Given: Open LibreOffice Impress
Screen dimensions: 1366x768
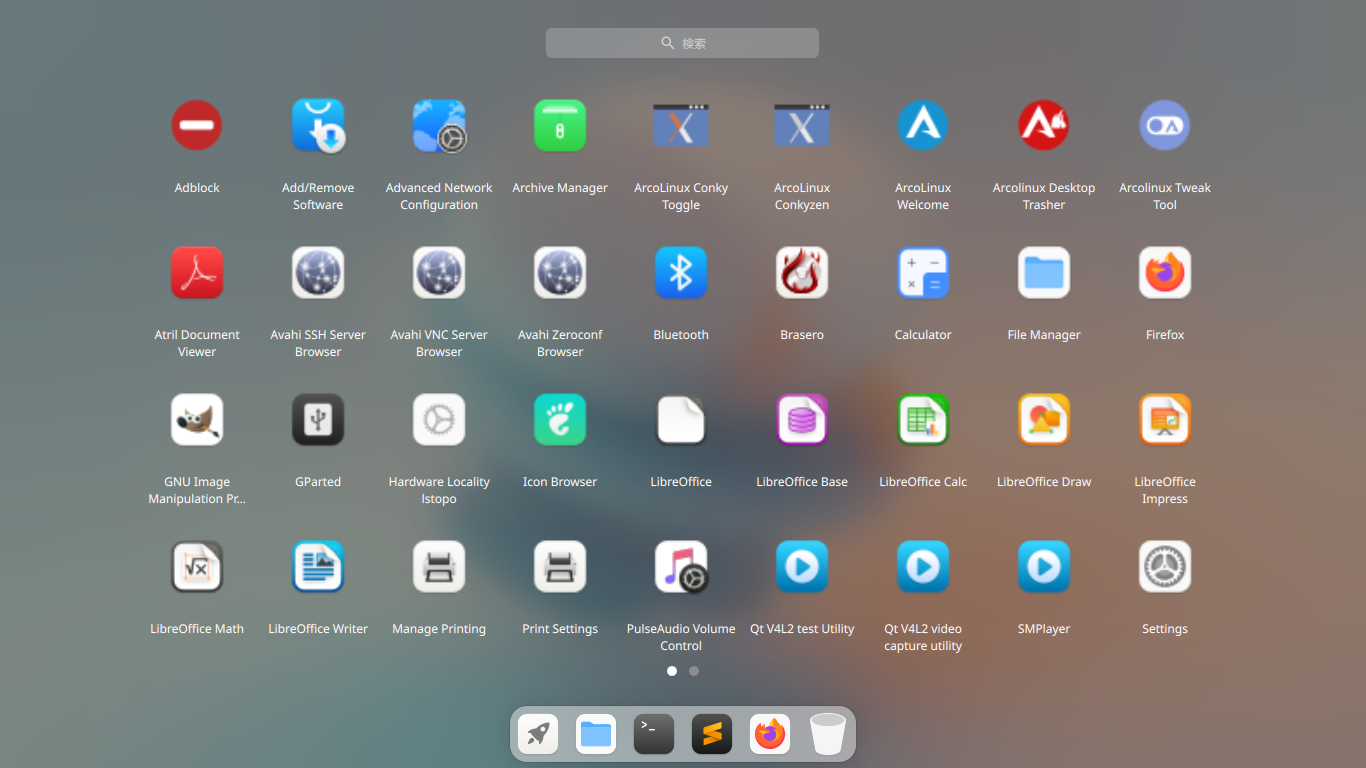Looking at the screenshot, I should tap(1165, 419).
